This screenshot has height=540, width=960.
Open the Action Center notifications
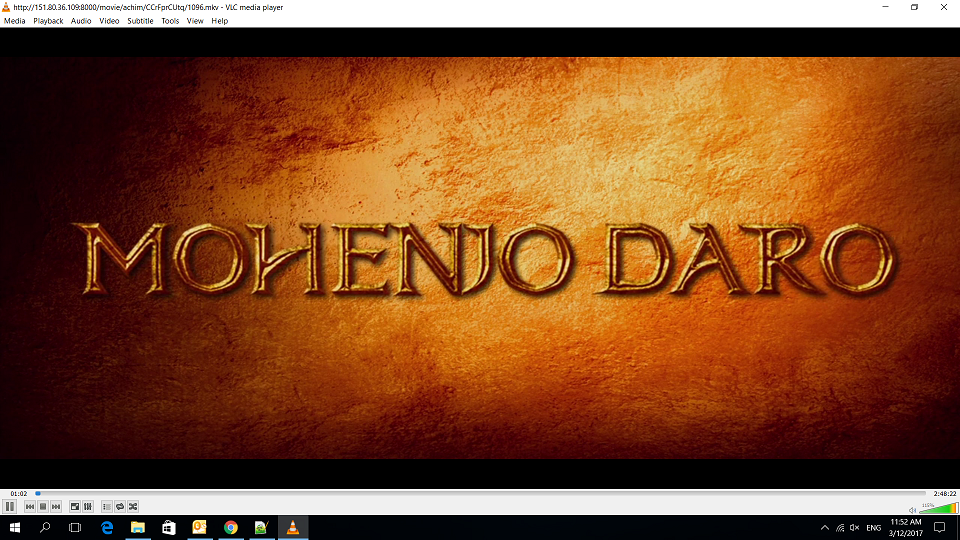[940, 528]
